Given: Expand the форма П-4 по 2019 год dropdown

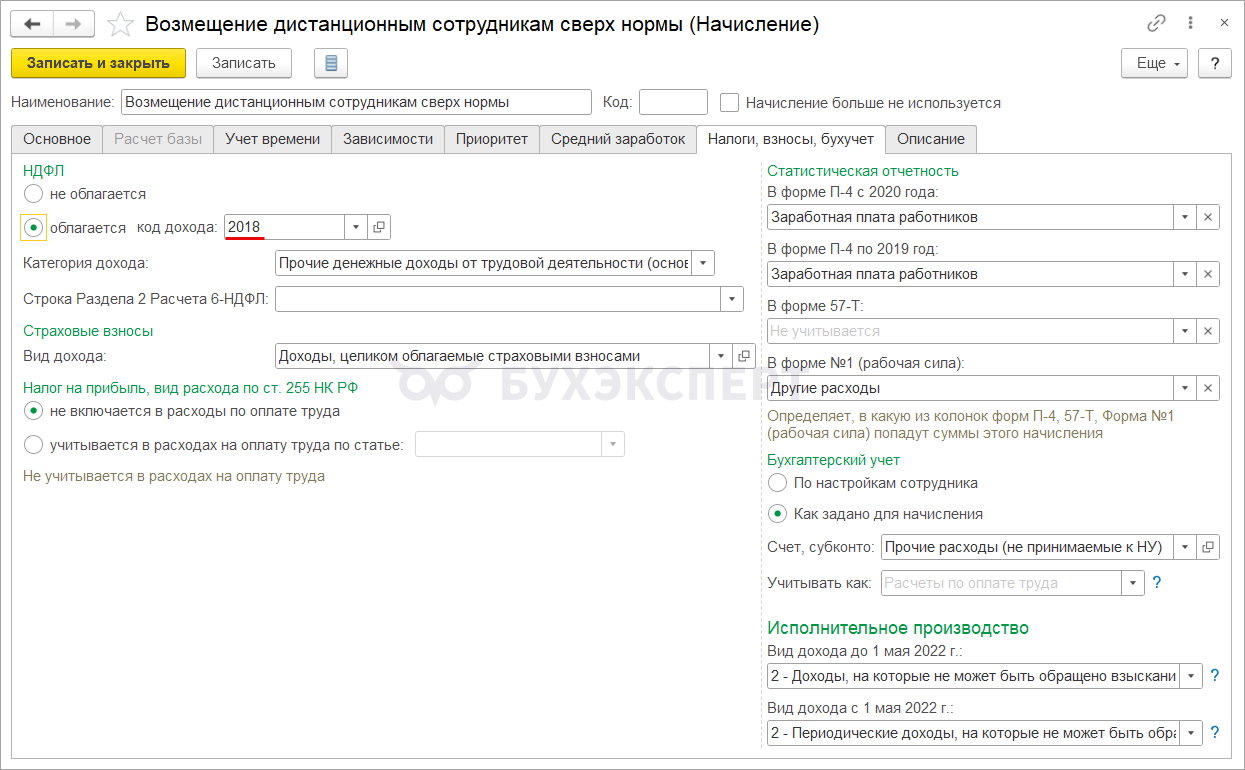Looking at the screenshot, I should 1185,274.
